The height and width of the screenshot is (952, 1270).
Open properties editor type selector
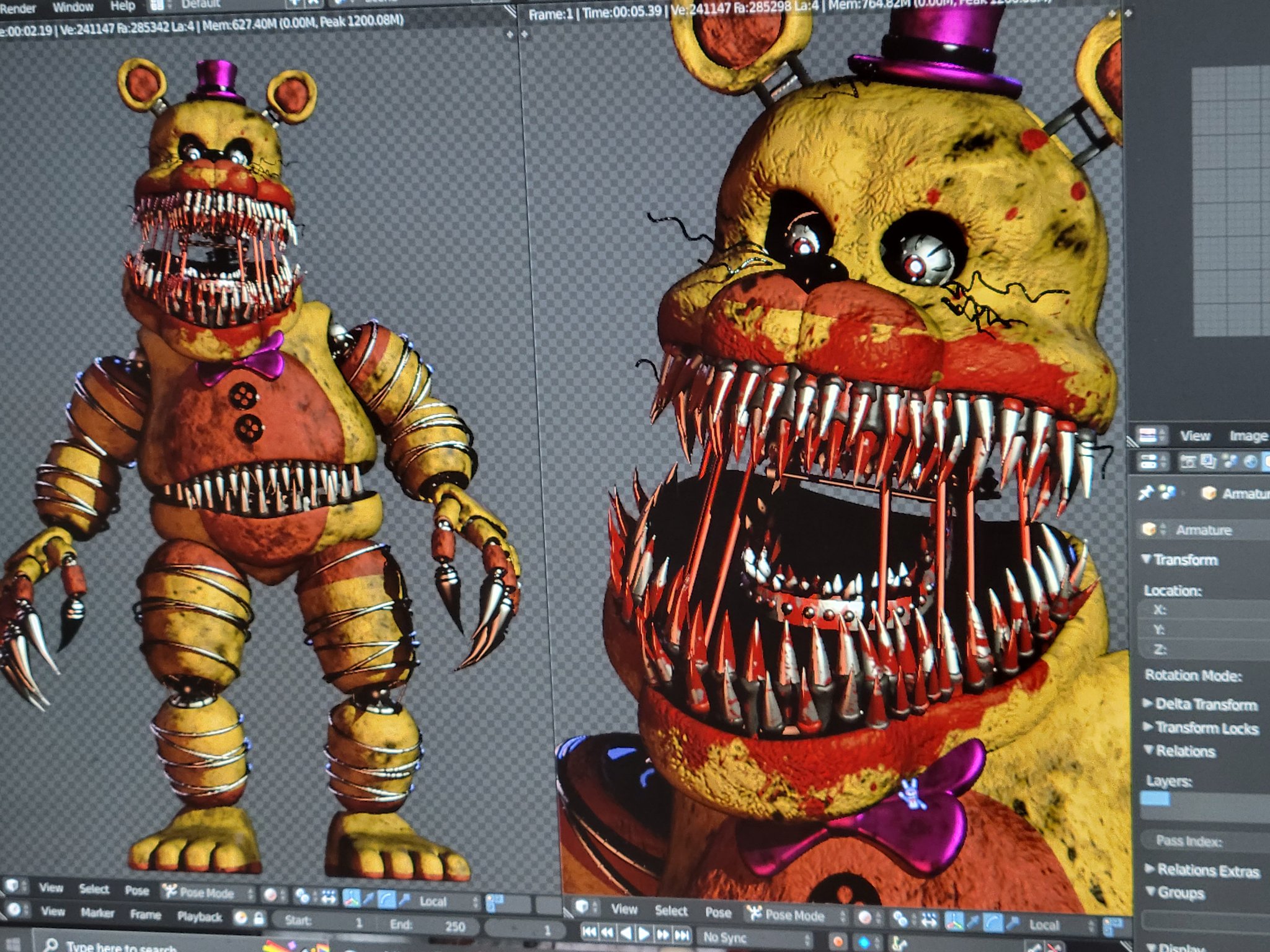tap(1153, 461)
